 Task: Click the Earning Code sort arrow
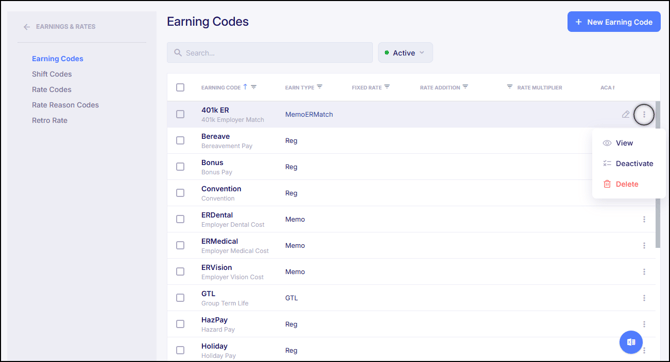coord(245,87)
